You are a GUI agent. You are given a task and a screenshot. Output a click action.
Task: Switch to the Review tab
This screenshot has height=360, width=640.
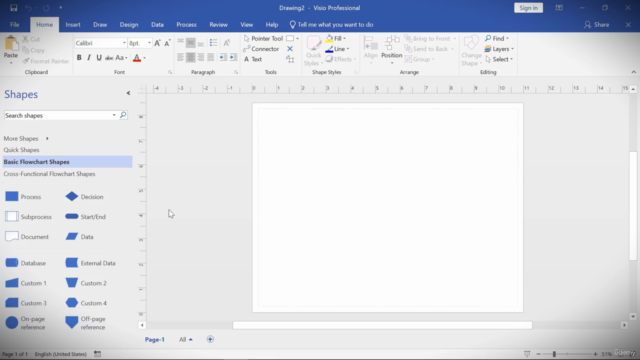click(x=219, y=24)
